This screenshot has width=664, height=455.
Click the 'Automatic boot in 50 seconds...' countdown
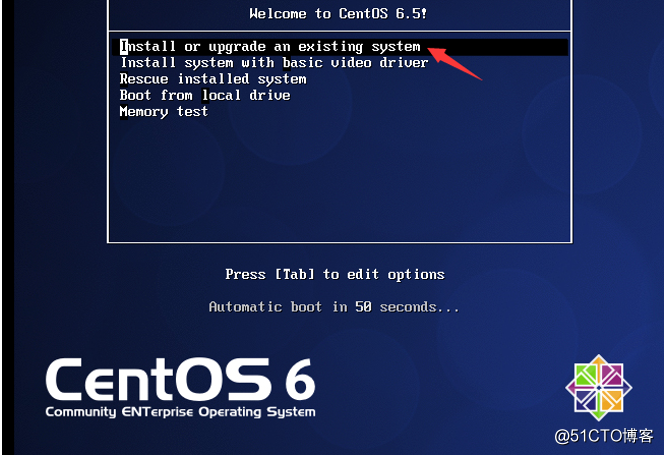click(334, 307)
